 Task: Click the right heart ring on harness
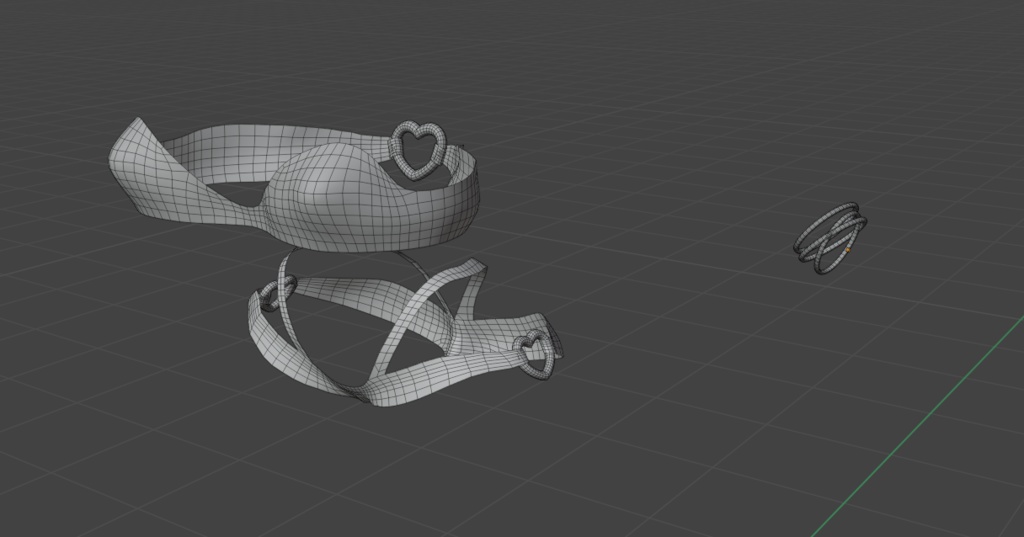[536, 355]
